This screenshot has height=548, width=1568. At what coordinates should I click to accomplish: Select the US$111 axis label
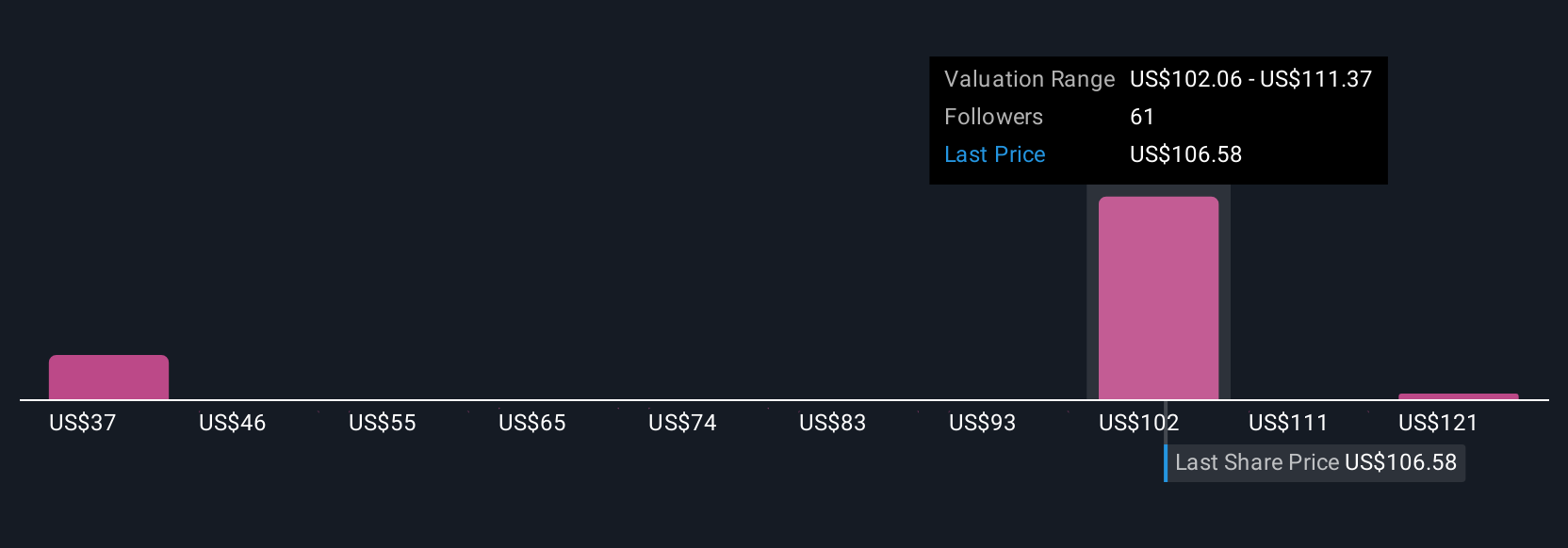coord(1288,423)
